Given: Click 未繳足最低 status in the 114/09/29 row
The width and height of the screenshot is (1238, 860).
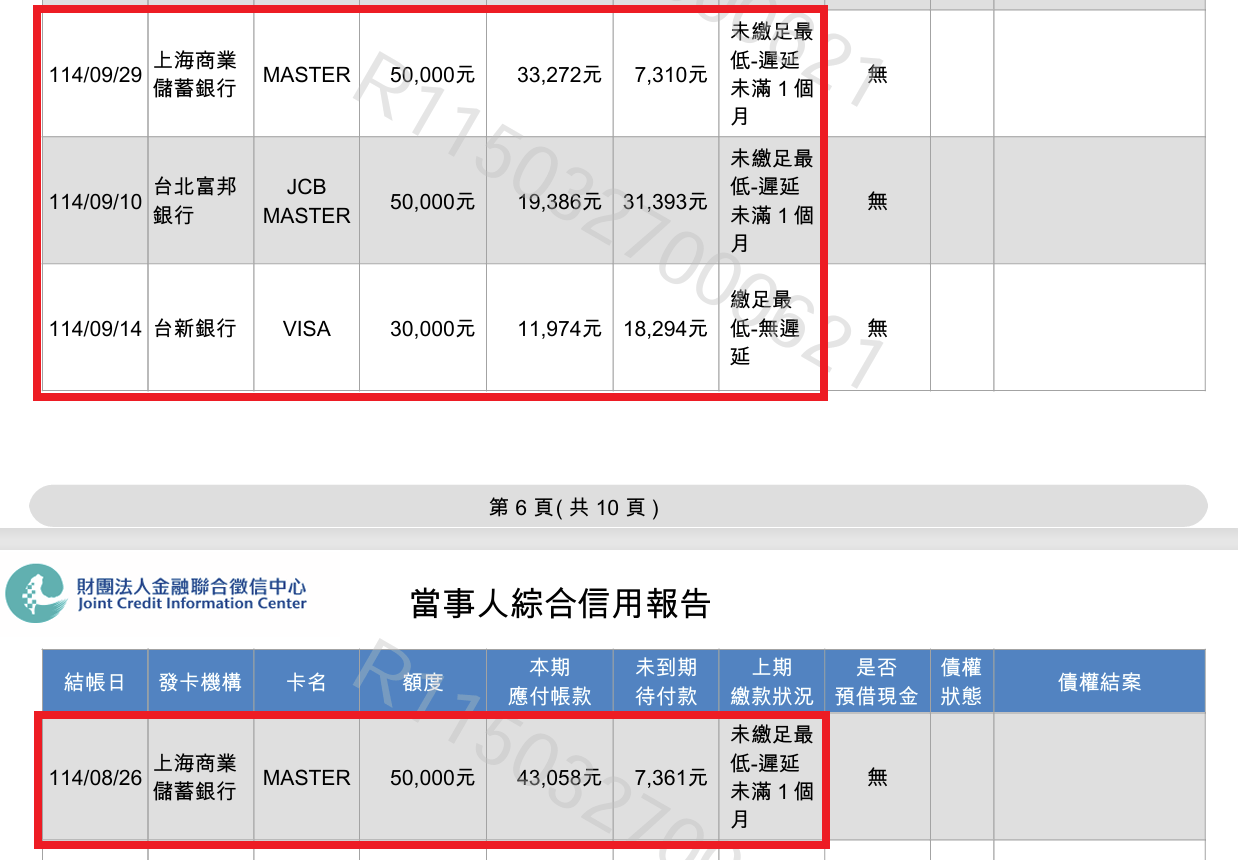Looking at the screenshot, I should point(772,75).
